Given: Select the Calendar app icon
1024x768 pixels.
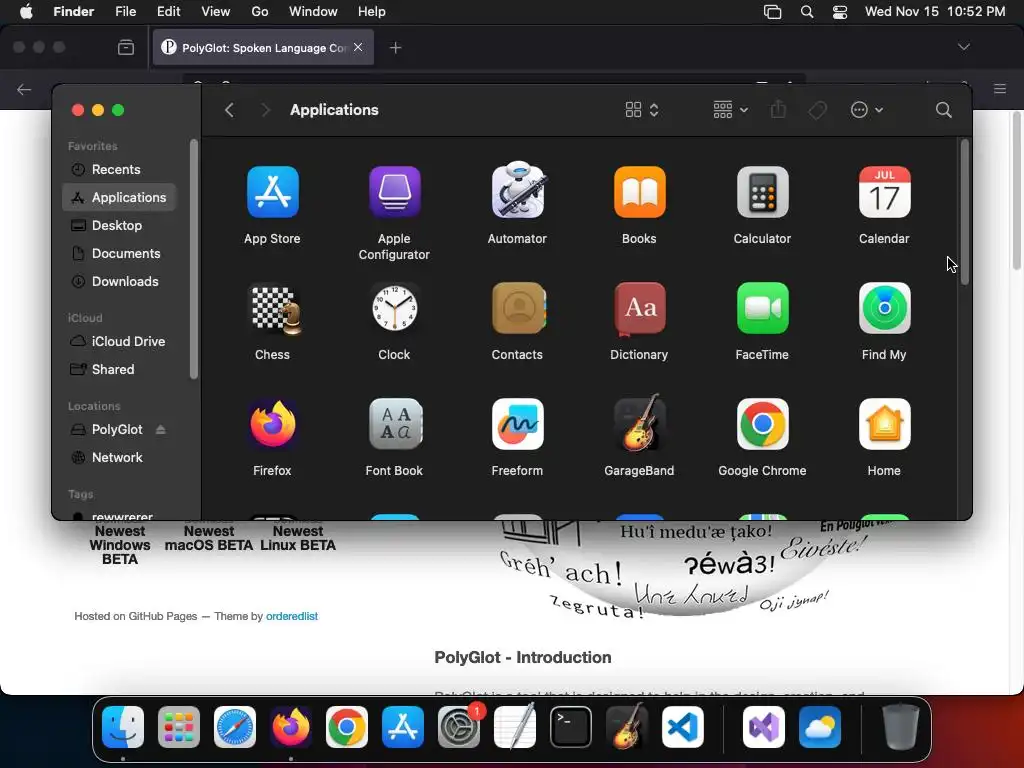Looking at the screenshot, I should (x=884, y=192).
